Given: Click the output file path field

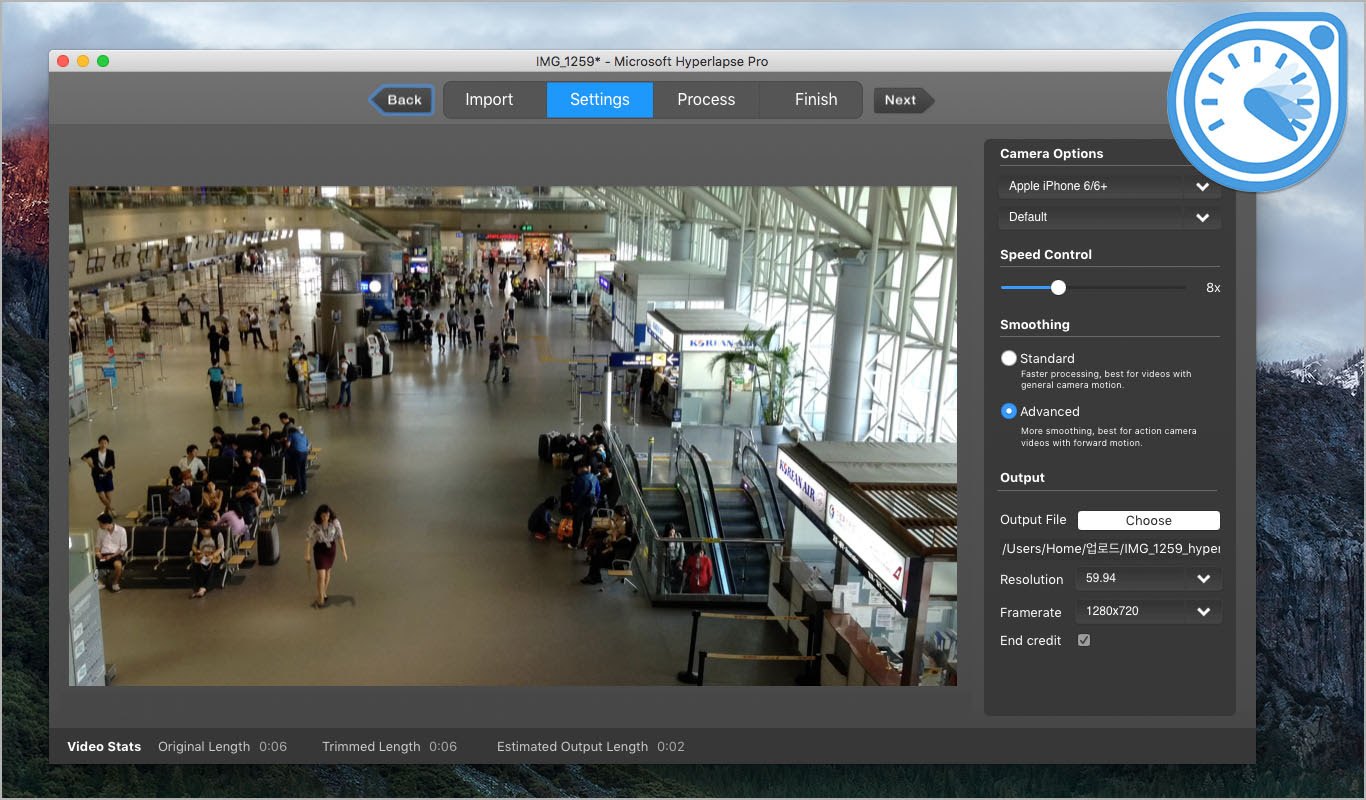Looking at the screenshot, I should (1110, 549).
